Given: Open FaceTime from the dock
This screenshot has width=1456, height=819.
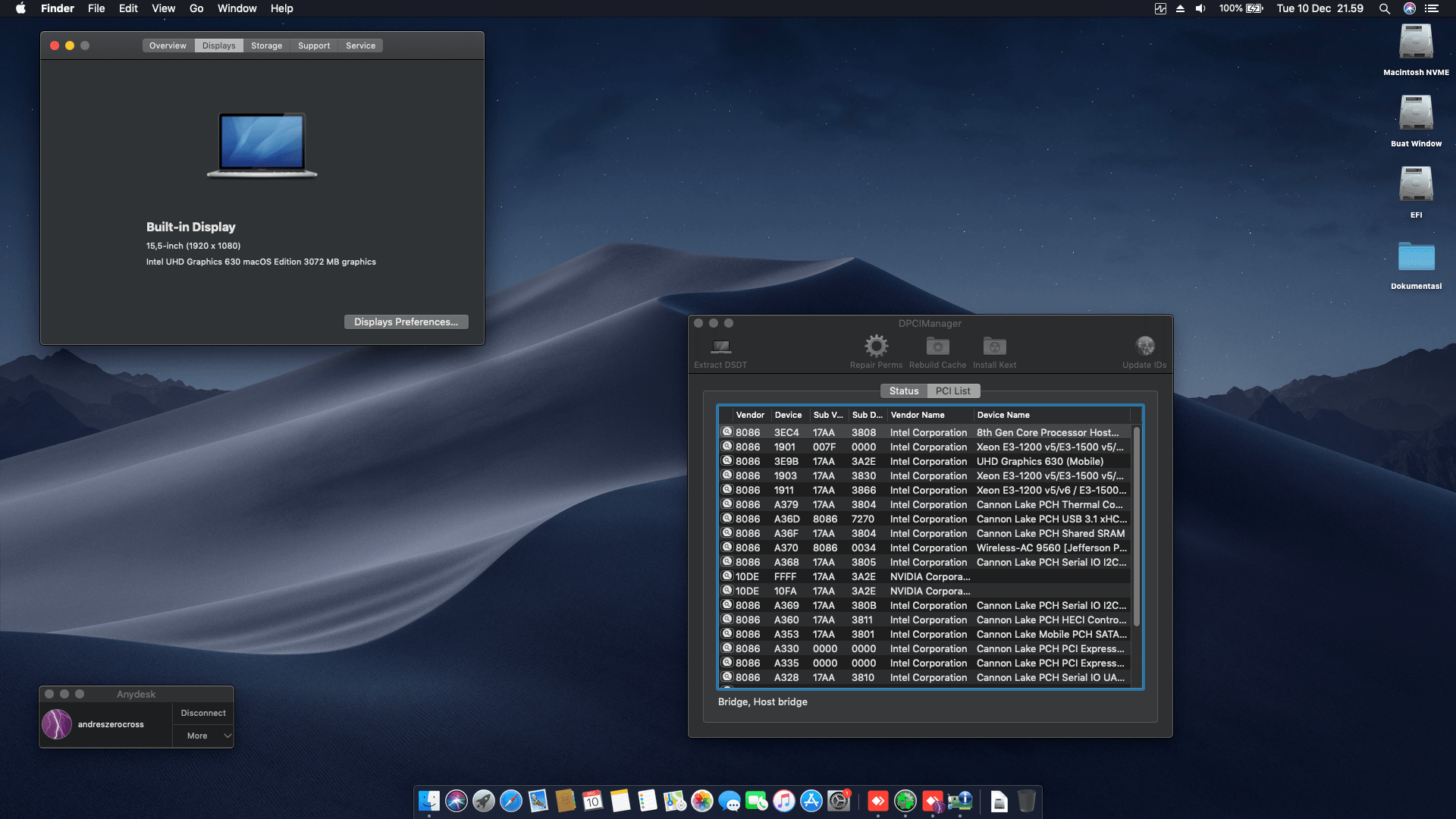Looking at the screenshot, I should [x=757, y=801].
